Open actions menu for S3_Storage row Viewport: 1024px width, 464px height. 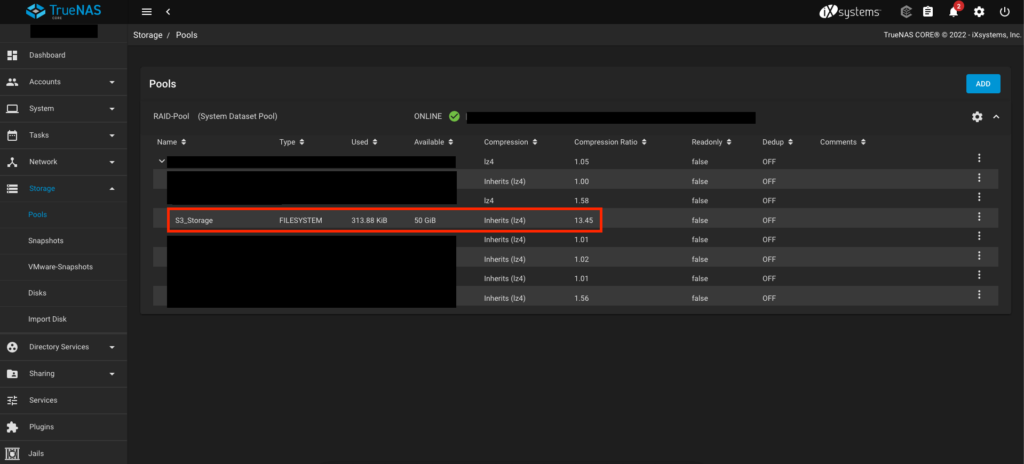click(979, 216)
